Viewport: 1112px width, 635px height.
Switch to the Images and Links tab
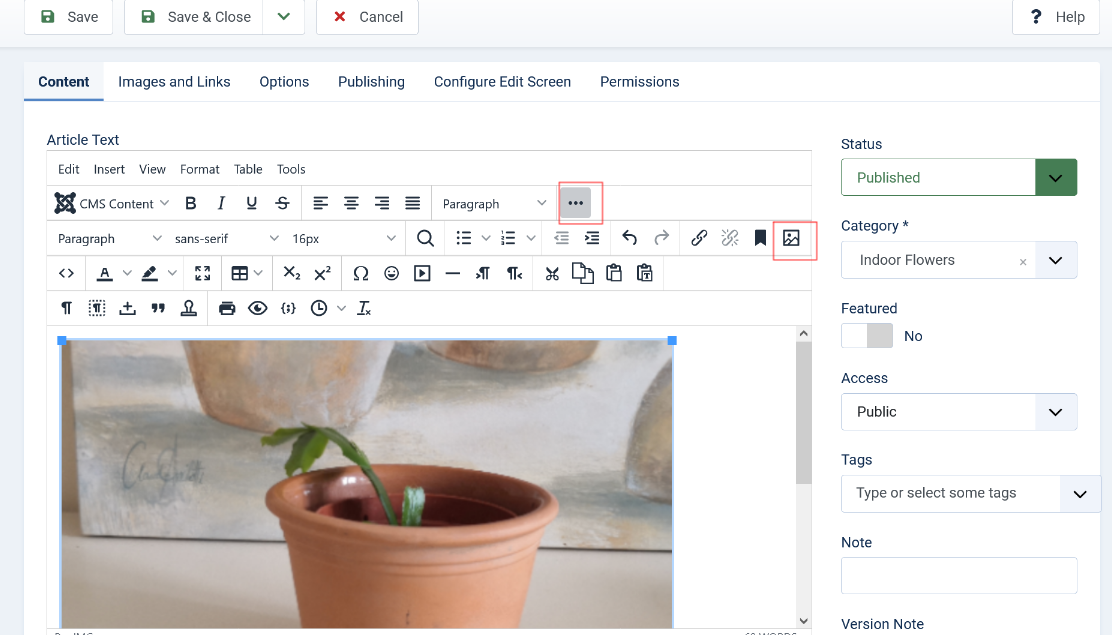point(174,82)
